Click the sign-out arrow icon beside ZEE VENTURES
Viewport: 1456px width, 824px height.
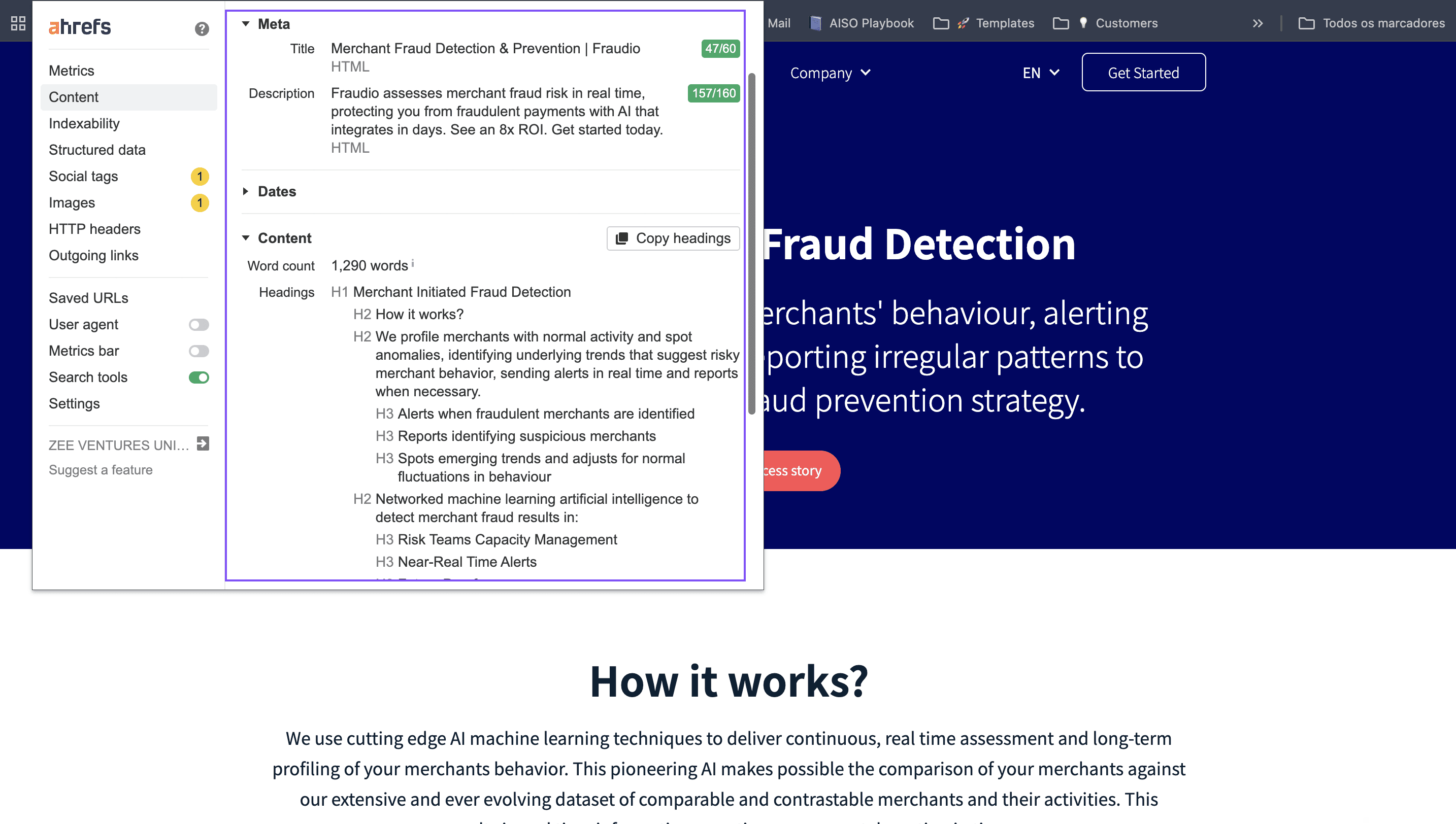[203, 444]
